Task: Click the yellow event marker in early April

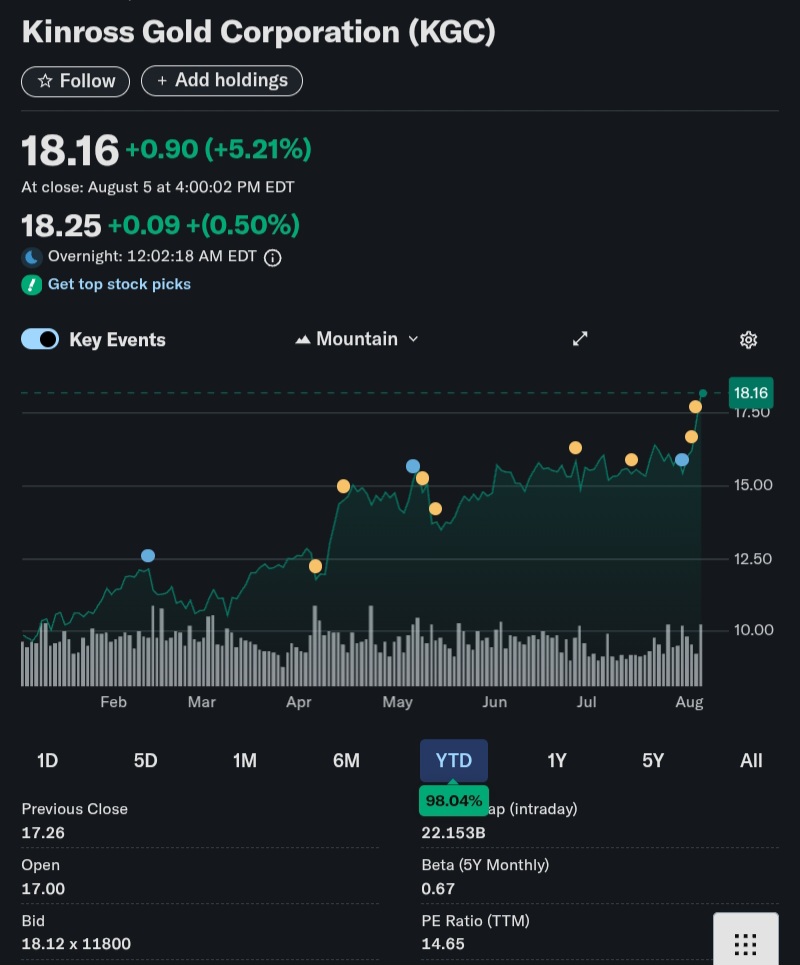Action: click(315, 566)
